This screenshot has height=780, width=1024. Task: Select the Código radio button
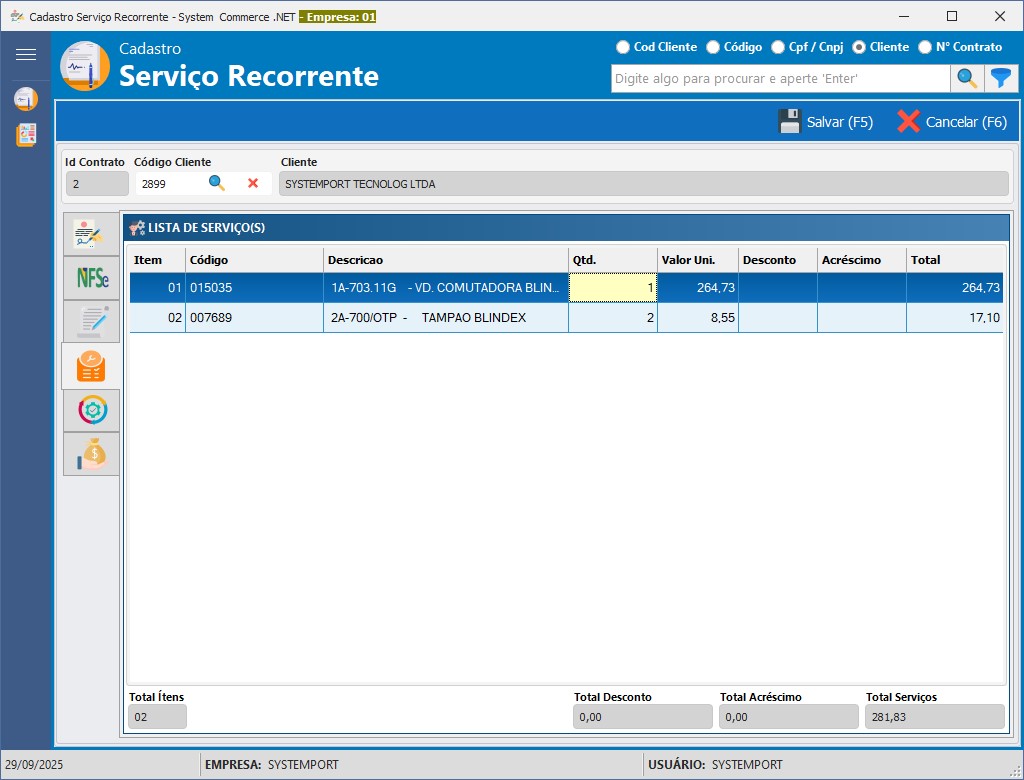pyautogui.click(x=713, y=47)
